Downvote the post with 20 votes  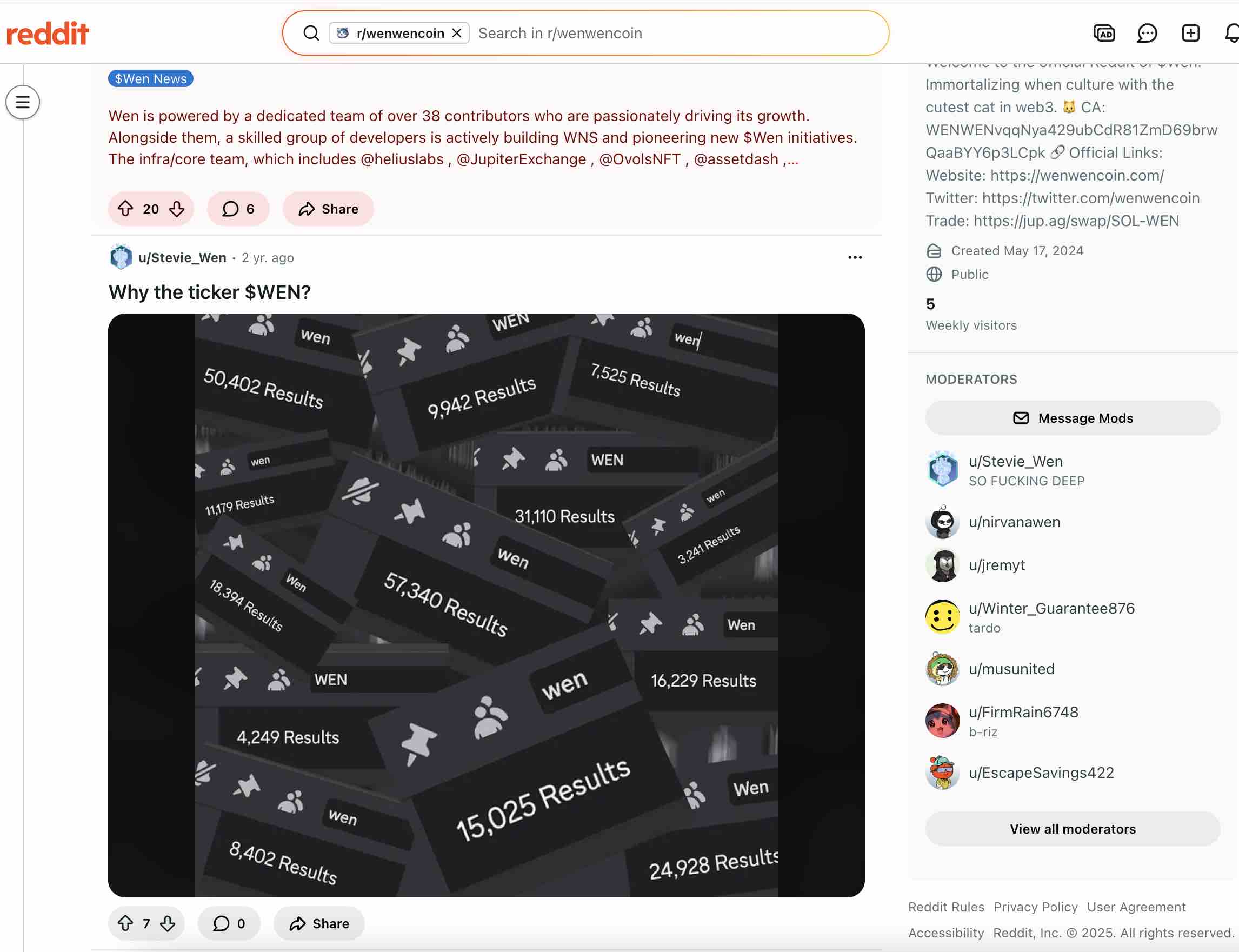[177, 209]
